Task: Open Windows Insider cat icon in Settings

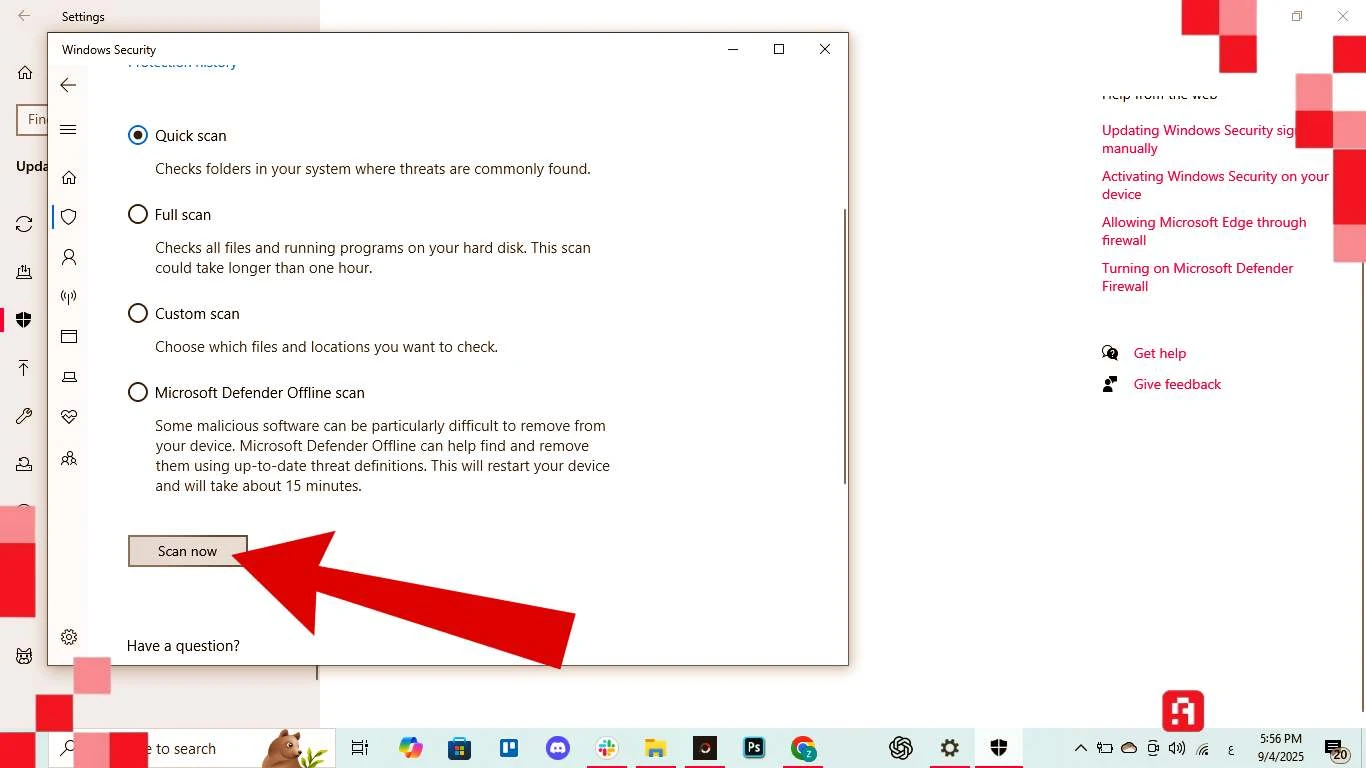Action: point(24,656)
